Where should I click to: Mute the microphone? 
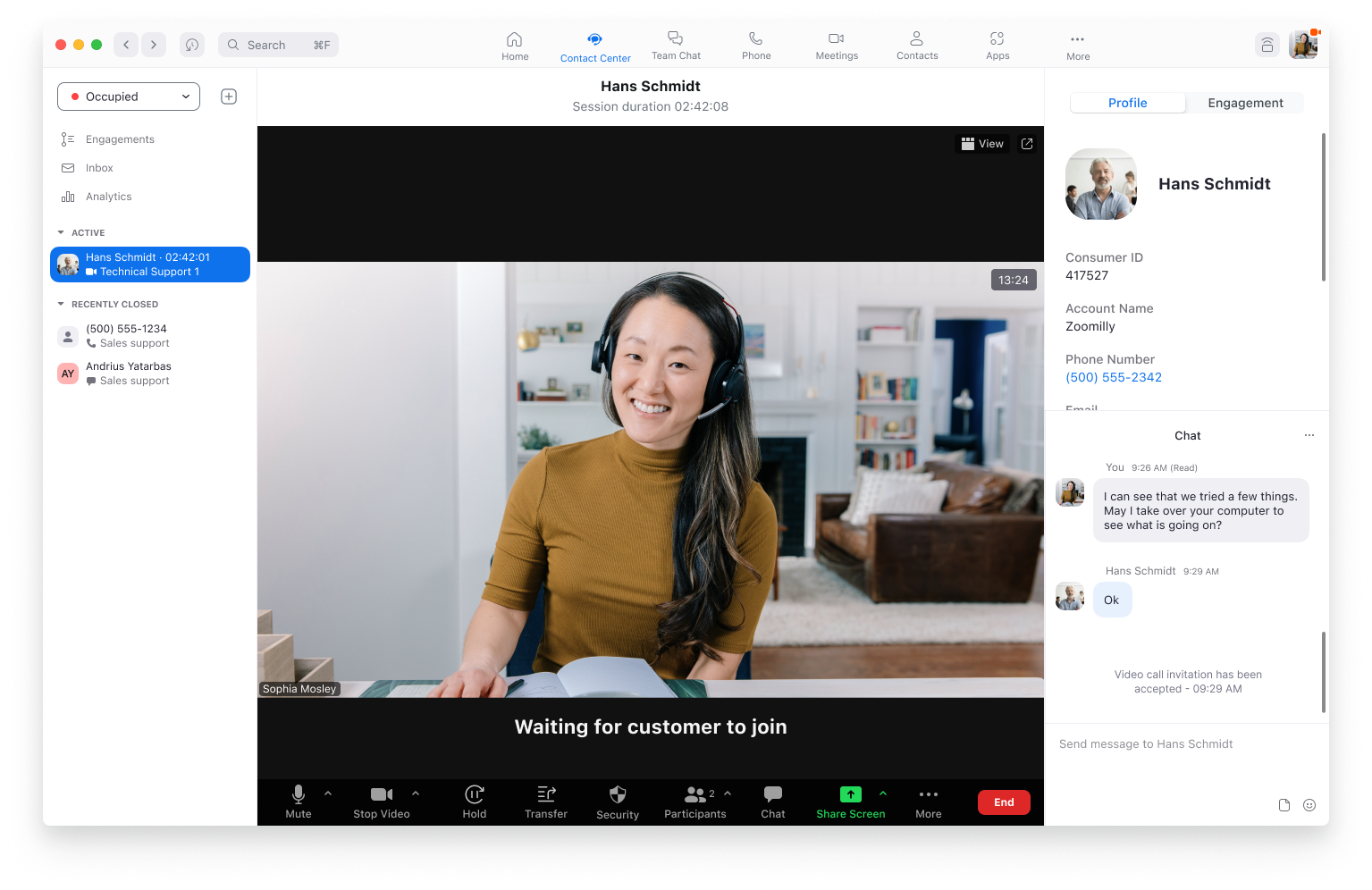298,802
